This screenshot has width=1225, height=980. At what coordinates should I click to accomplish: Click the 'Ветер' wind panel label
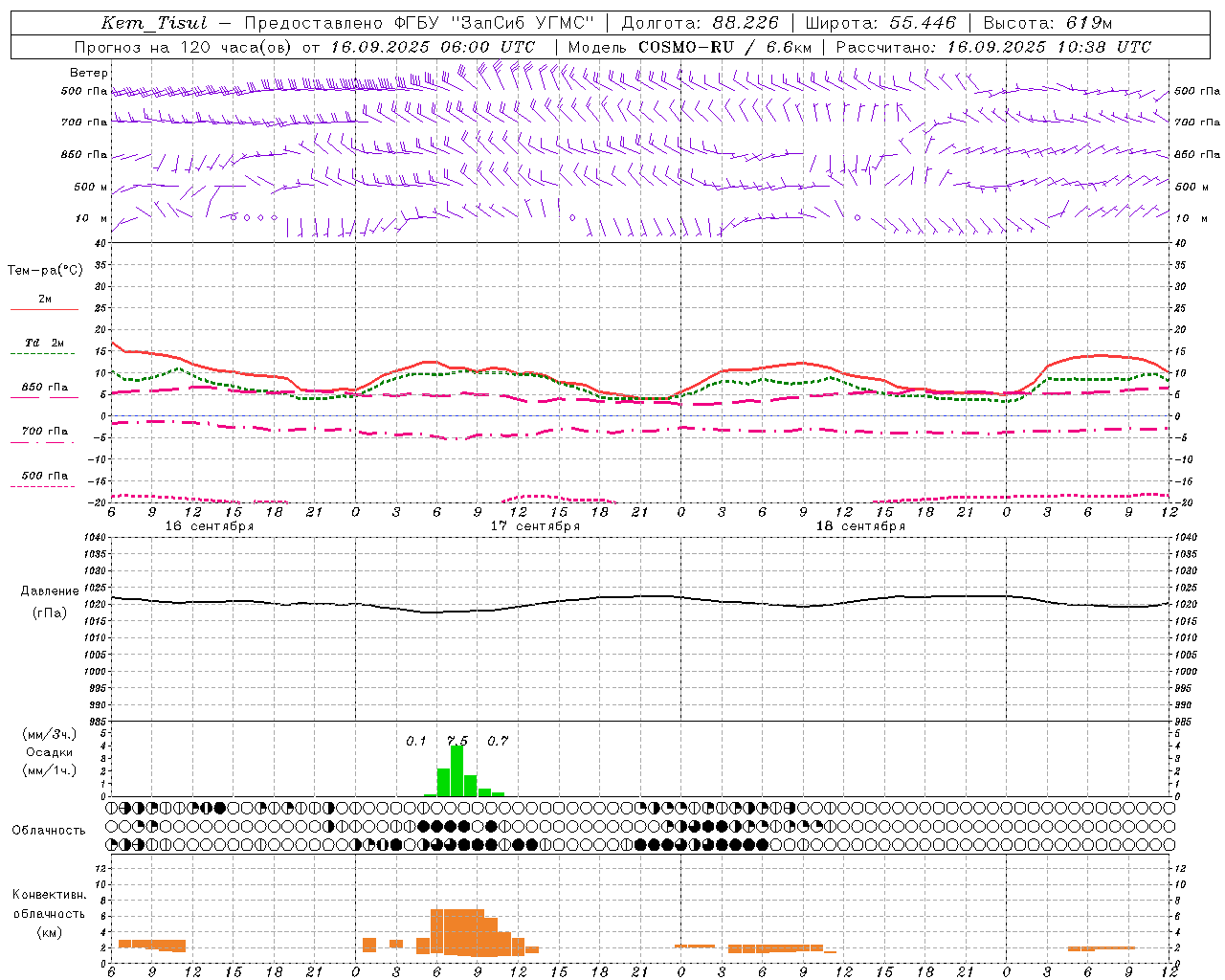(88, 73)
